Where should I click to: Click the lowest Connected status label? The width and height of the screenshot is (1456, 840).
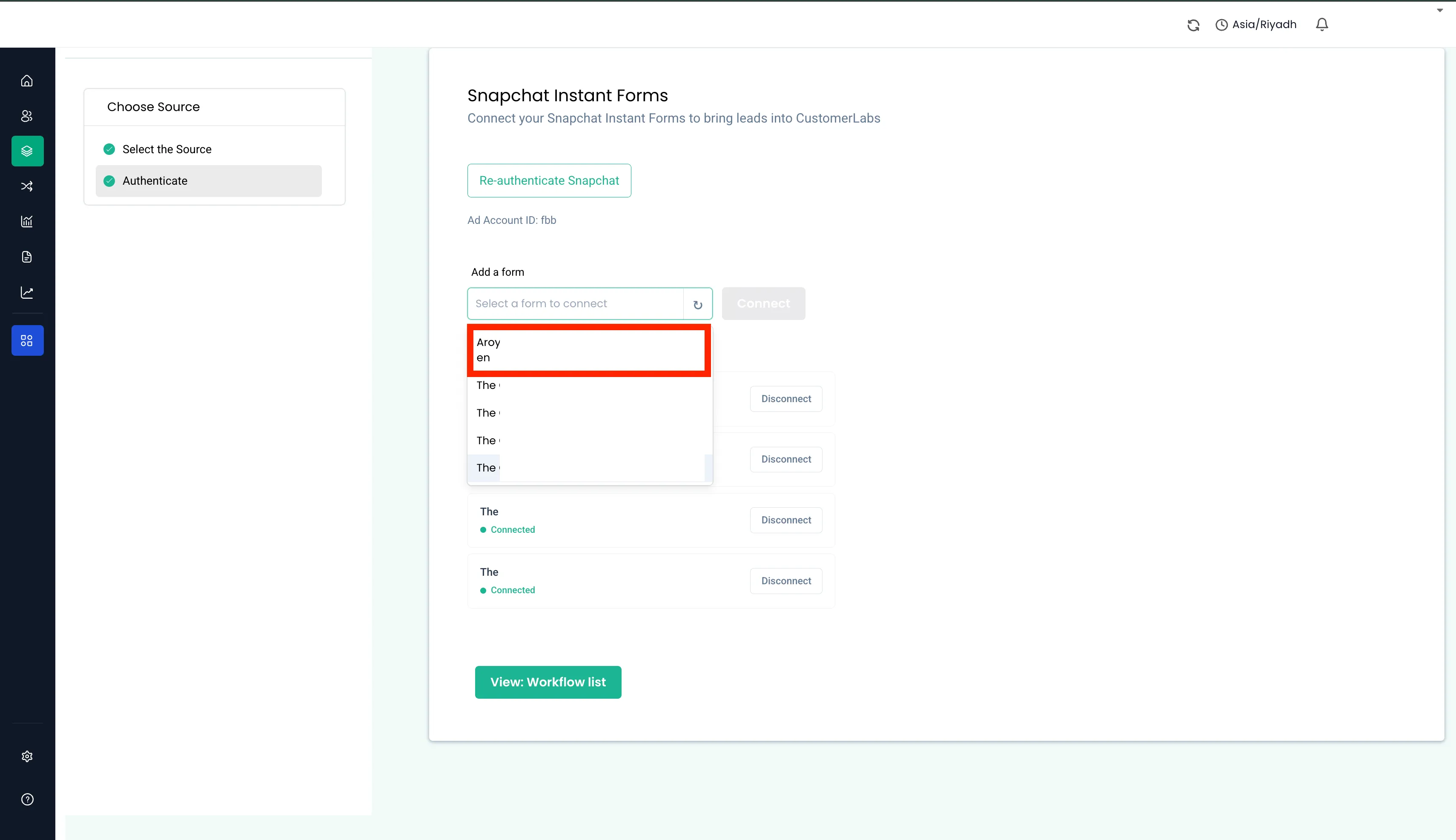513,590
